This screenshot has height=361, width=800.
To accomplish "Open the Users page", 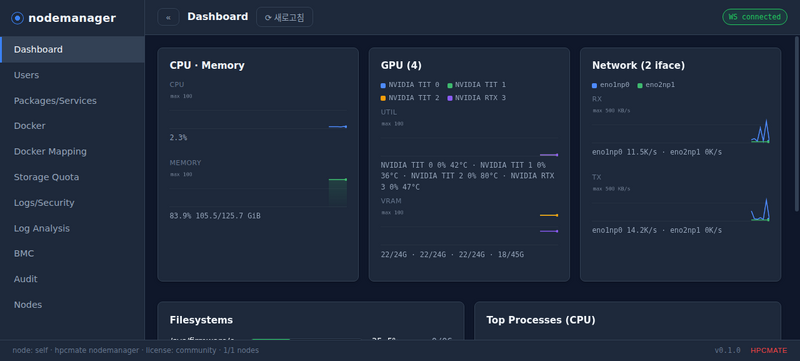I will click(x=72, y=75).
